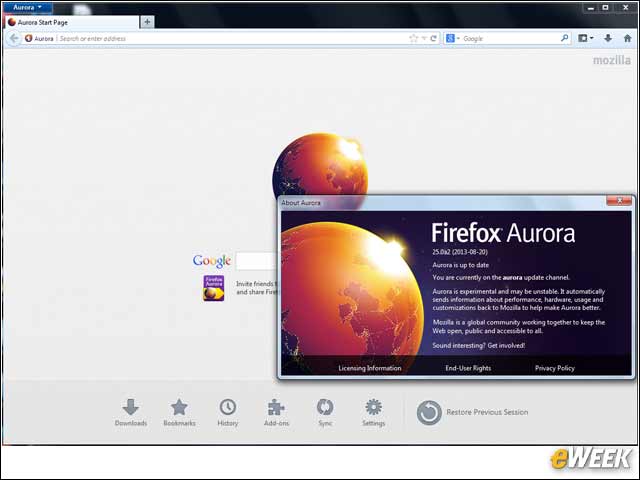Click the start page Google search field
The height and width of the screenshot is (480, 640).
click(256, 261)
